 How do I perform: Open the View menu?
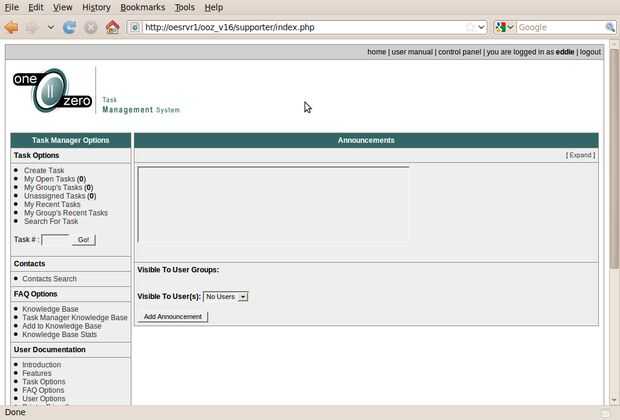pyautogui.click(x=62, y=7)
